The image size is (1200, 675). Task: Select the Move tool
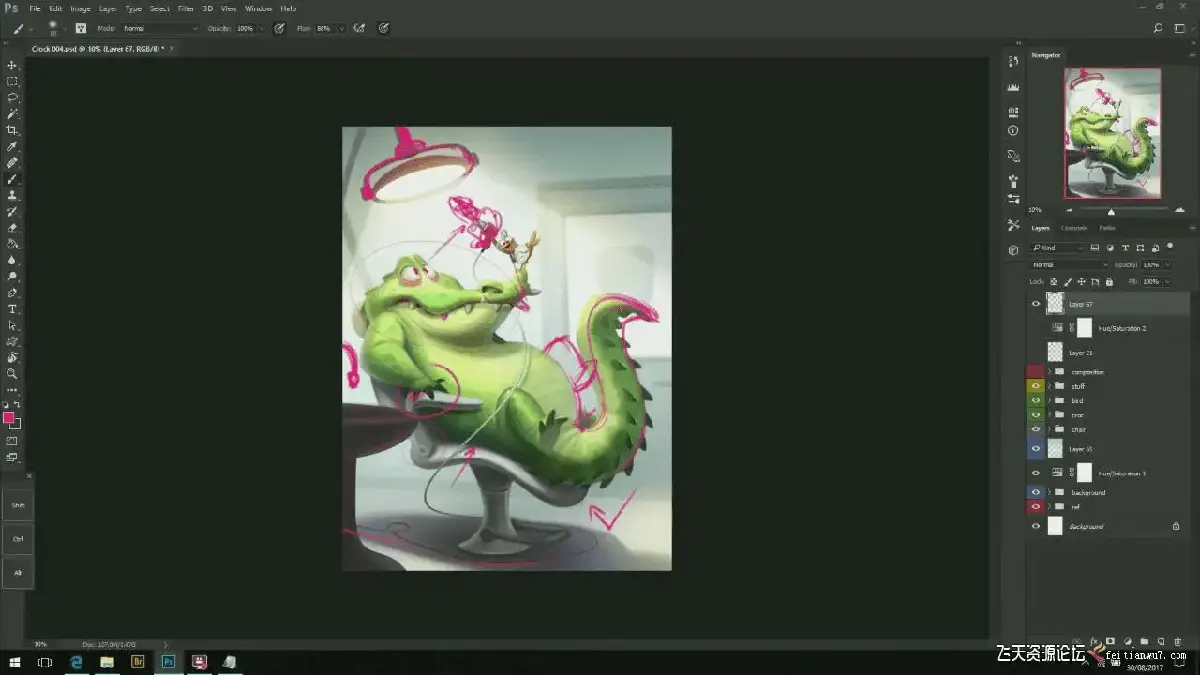point(12,65)
